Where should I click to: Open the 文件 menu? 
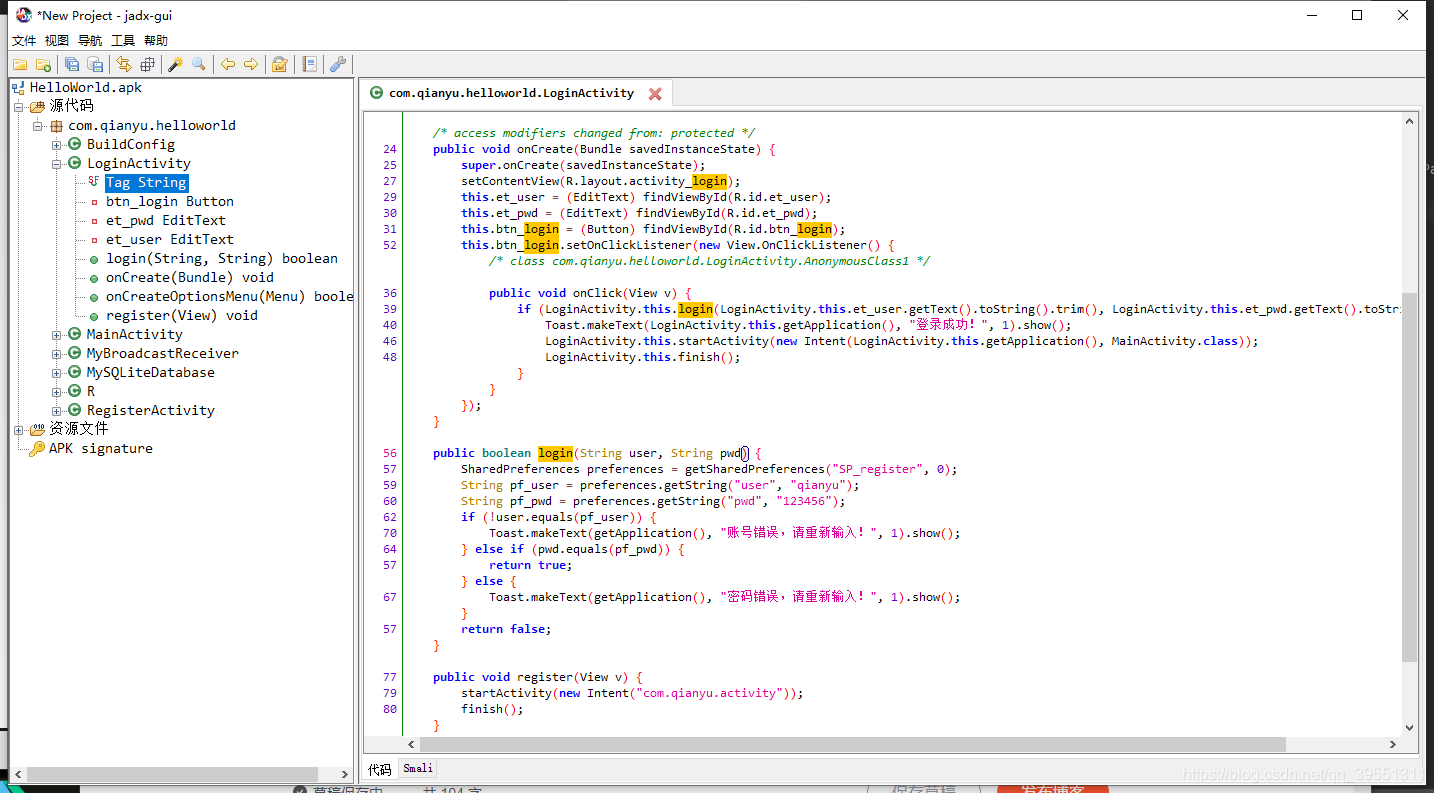coord(24,40)
